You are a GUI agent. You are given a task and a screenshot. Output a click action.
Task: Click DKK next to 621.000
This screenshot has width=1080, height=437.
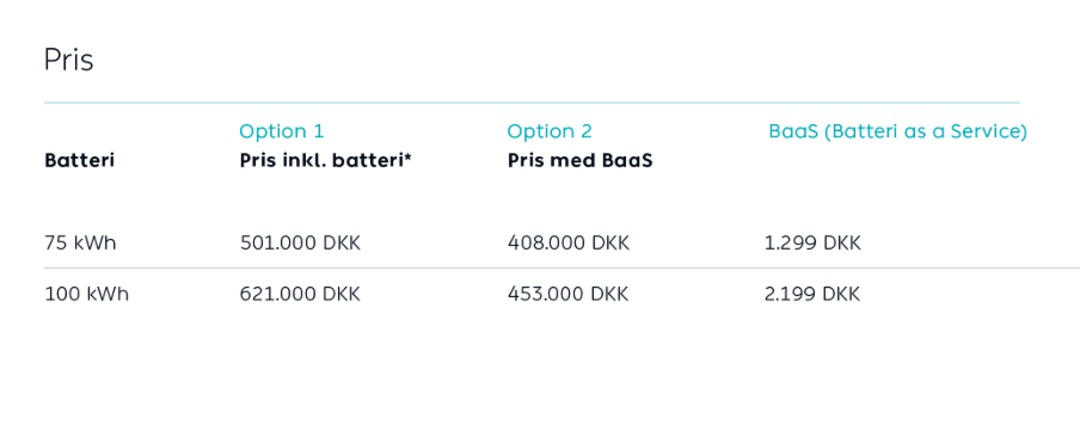coord(342,294)
